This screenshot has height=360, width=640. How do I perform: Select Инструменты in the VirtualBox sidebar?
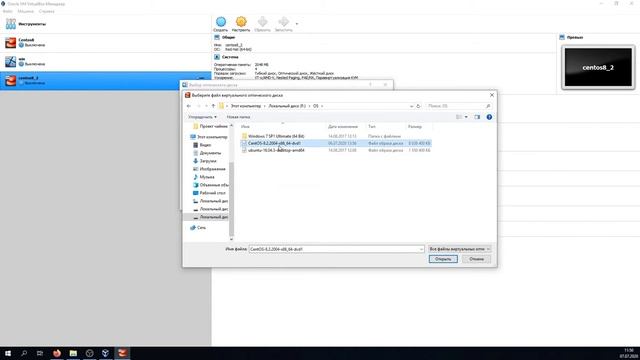click(106, 24)
